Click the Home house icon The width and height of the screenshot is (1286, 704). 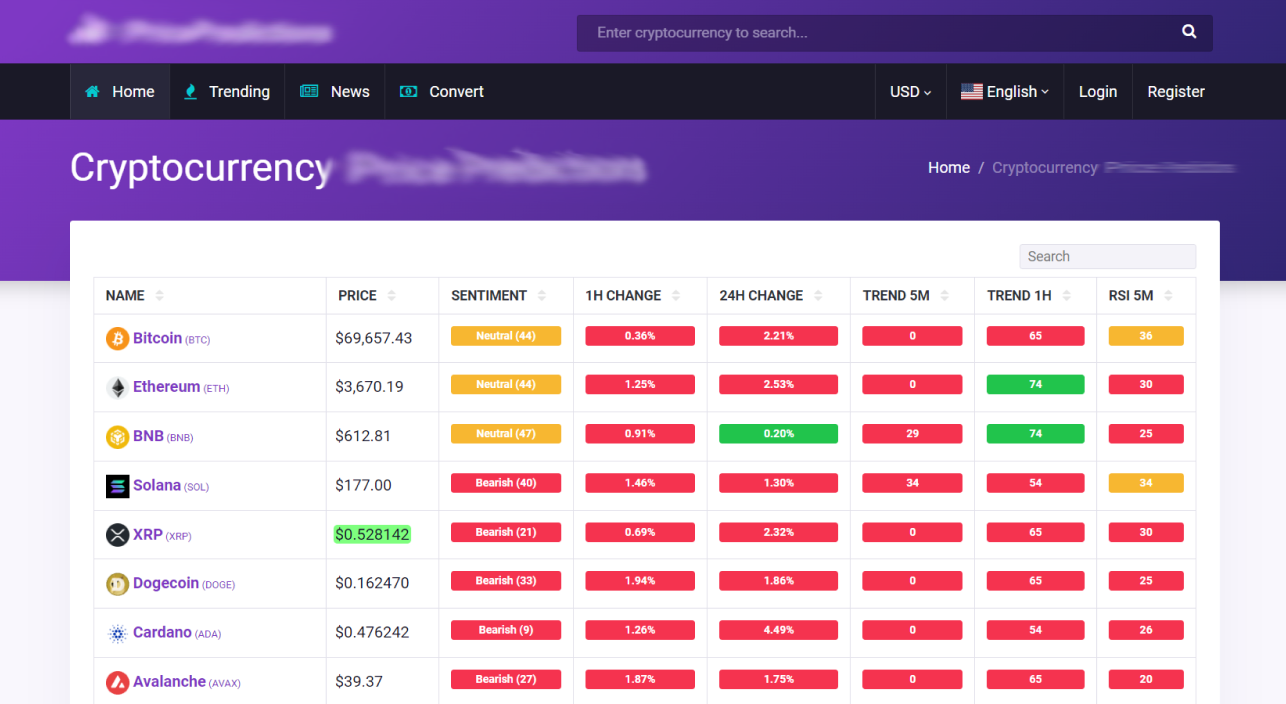point(93,91)
